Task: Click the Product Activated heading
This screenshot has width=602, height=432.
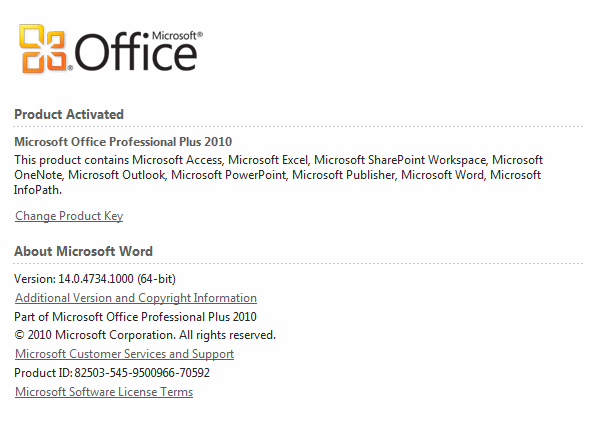Action: click(69, 114)
